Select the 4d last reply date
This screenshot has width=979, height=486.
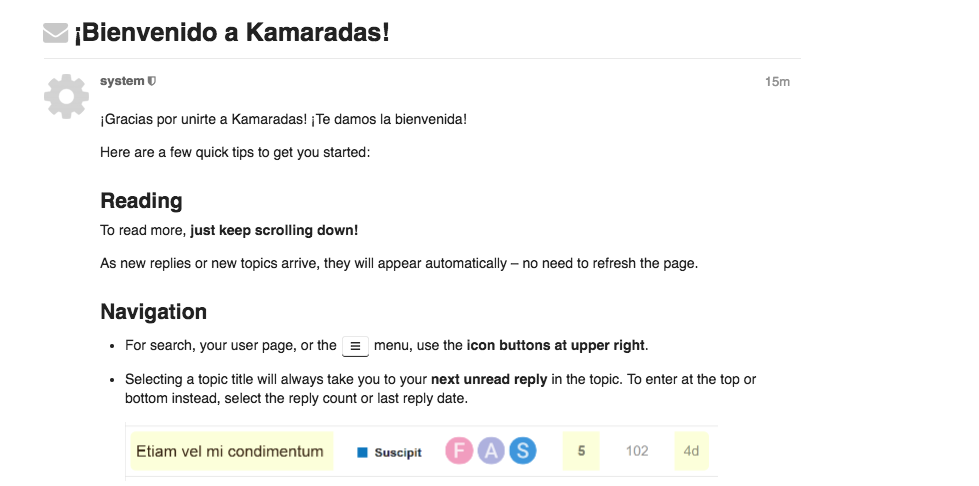[x=691, y=451]
